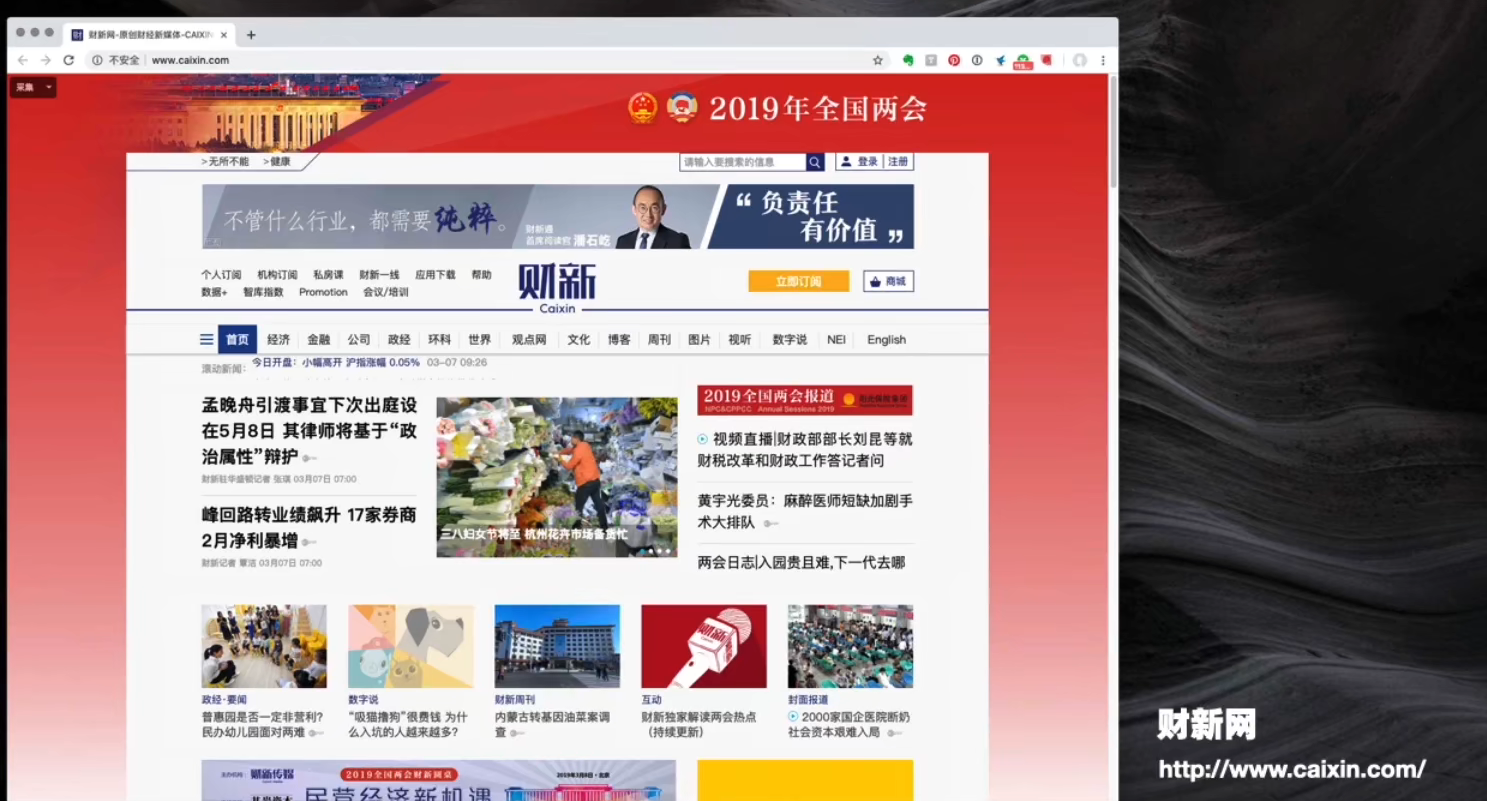The image size is (1487, 801).
Task: Reload the Caixin page
Action: click(68, 60)
